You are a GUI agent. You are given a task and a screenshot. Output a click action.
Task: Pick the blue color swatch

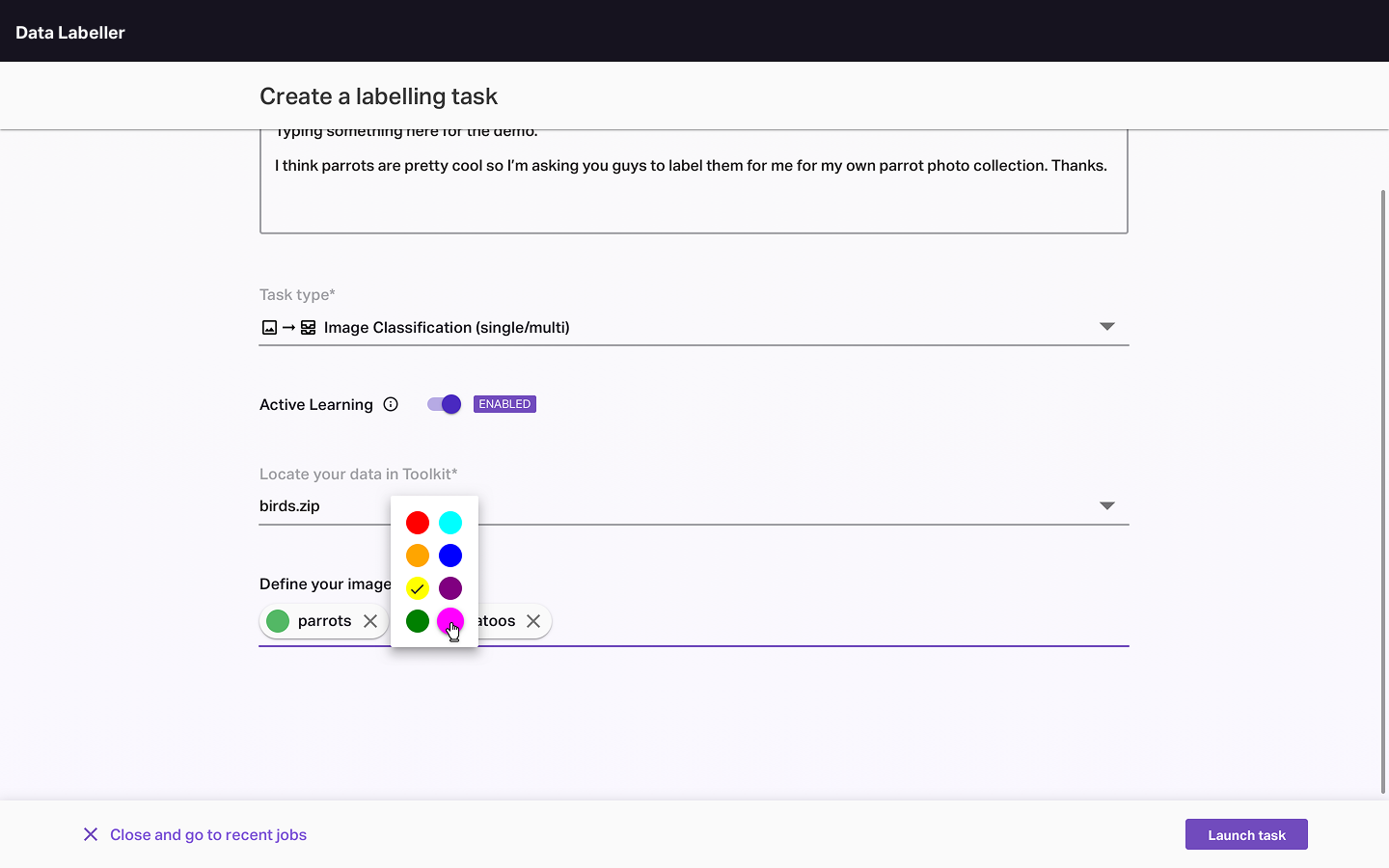pyautogui.click(x=450, y=556)
